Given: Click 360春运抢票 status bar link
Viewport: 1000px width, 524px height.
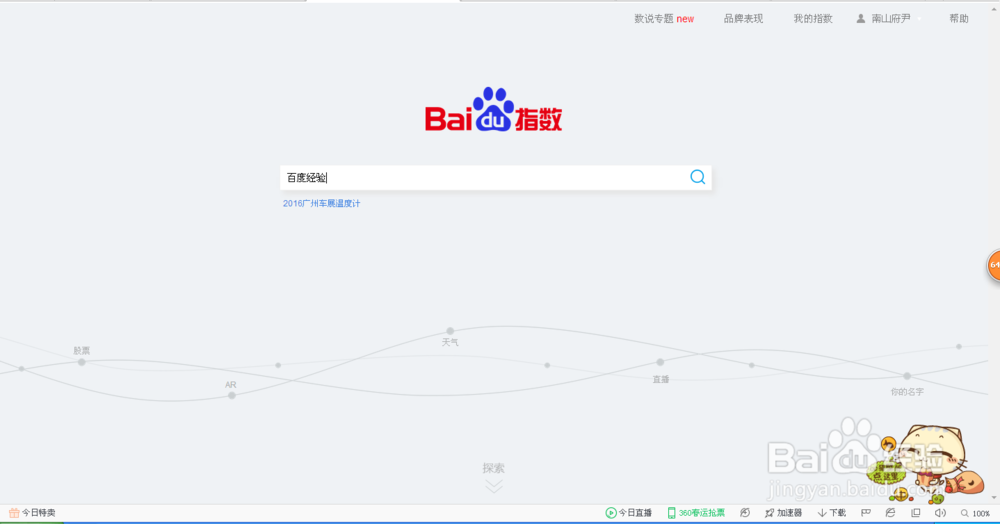Looking at the screenshot, I should pyautogui.click(x=696, y=513).
